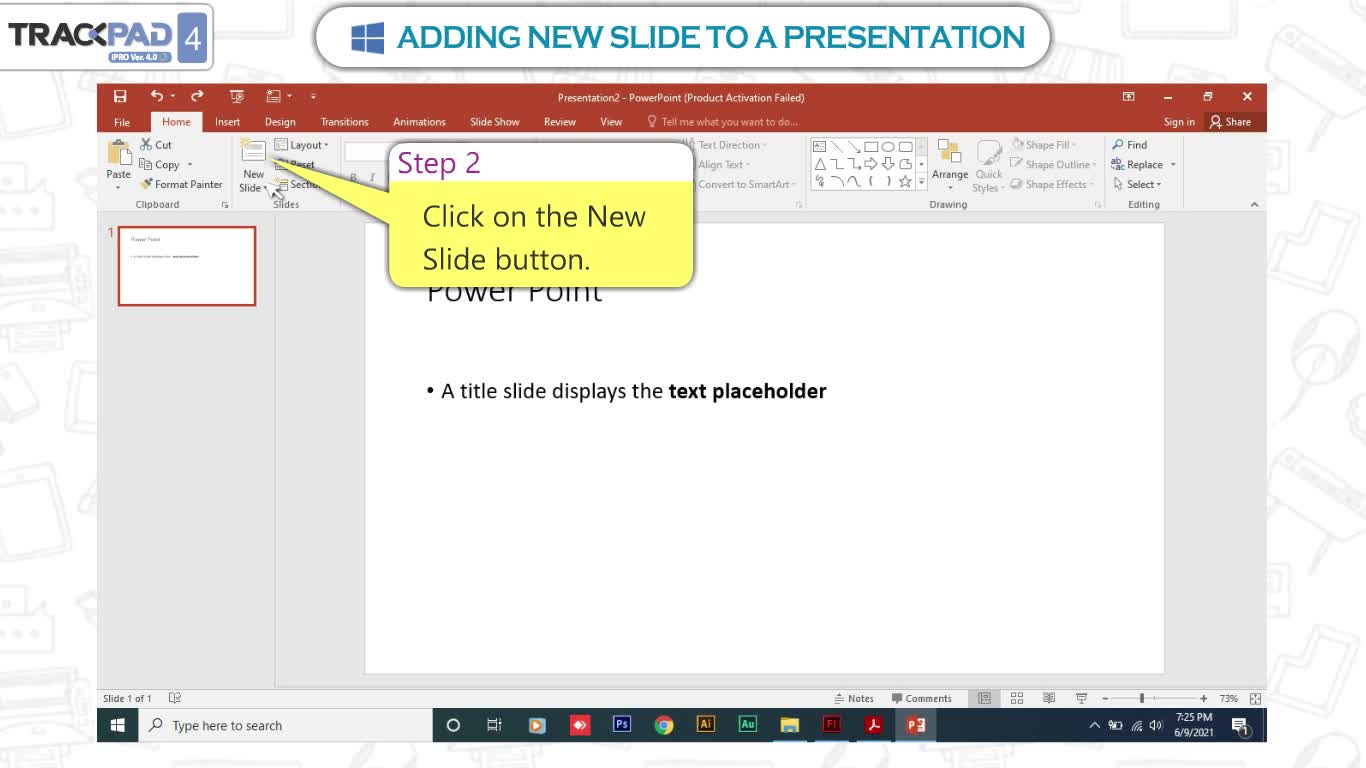Open the View tab

coord(611,122)
